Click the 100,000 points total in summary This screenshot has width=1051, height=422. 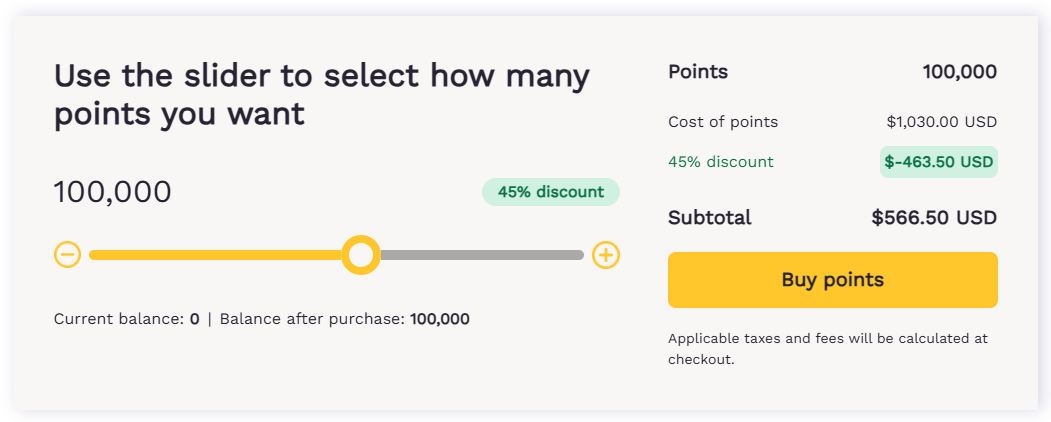(959, 72)
